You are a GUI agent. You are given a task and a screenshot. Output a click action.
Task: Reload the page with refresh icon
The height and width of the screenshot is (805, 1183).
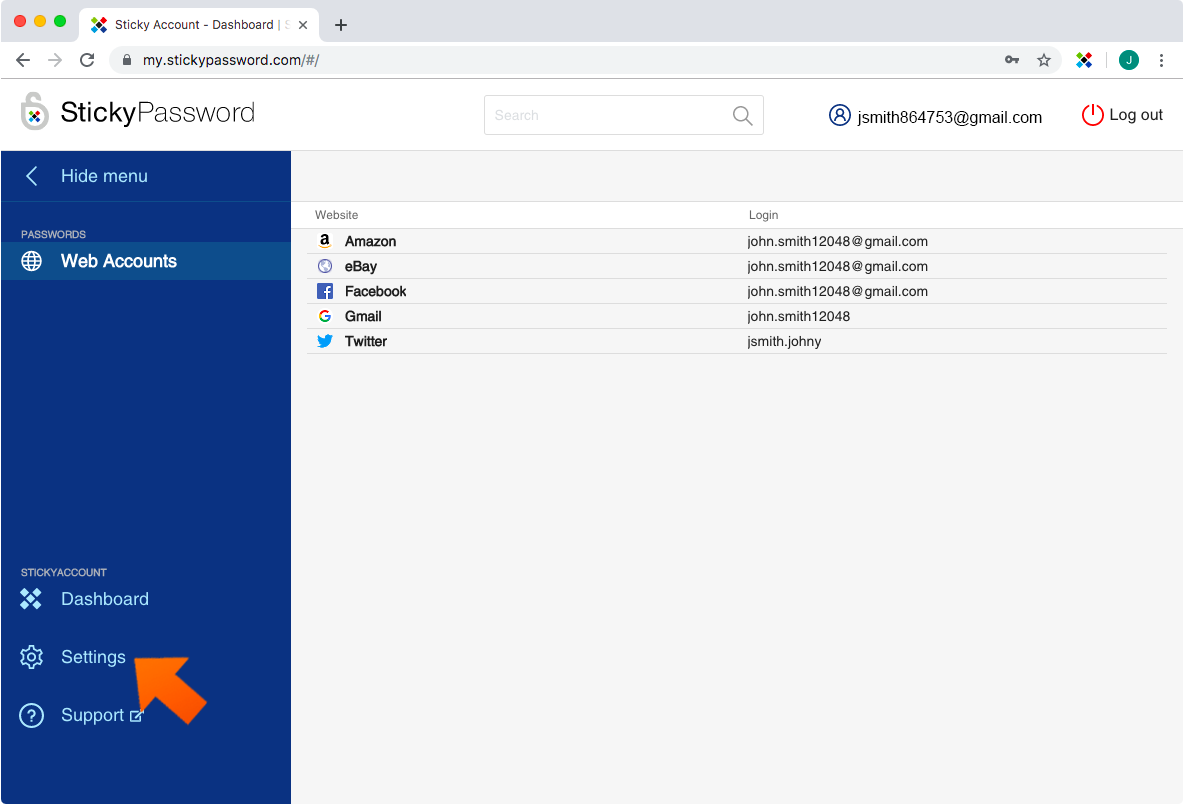pos(88,60)
